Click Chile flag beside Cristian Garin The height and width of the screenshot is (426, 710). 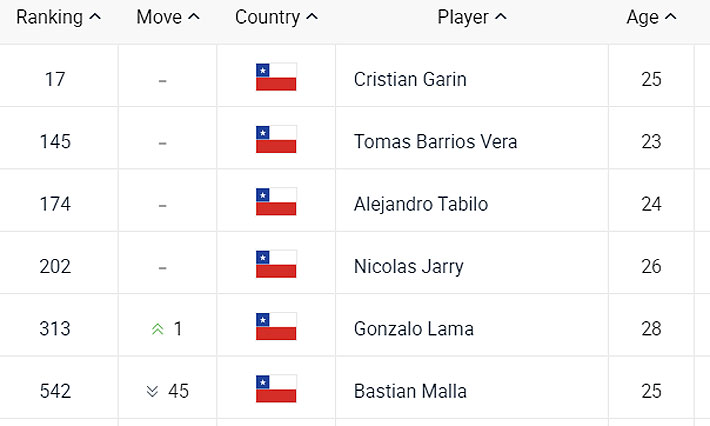276,78
